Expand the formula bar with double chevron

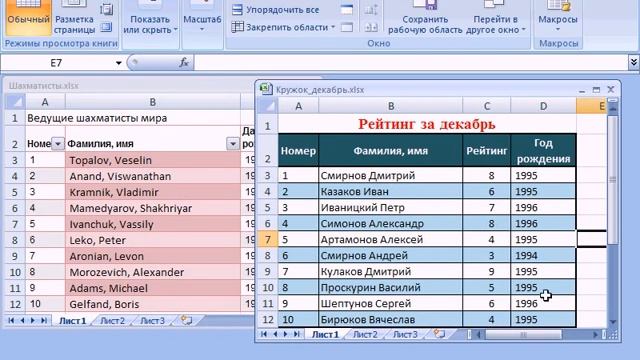tap(633, 62)
